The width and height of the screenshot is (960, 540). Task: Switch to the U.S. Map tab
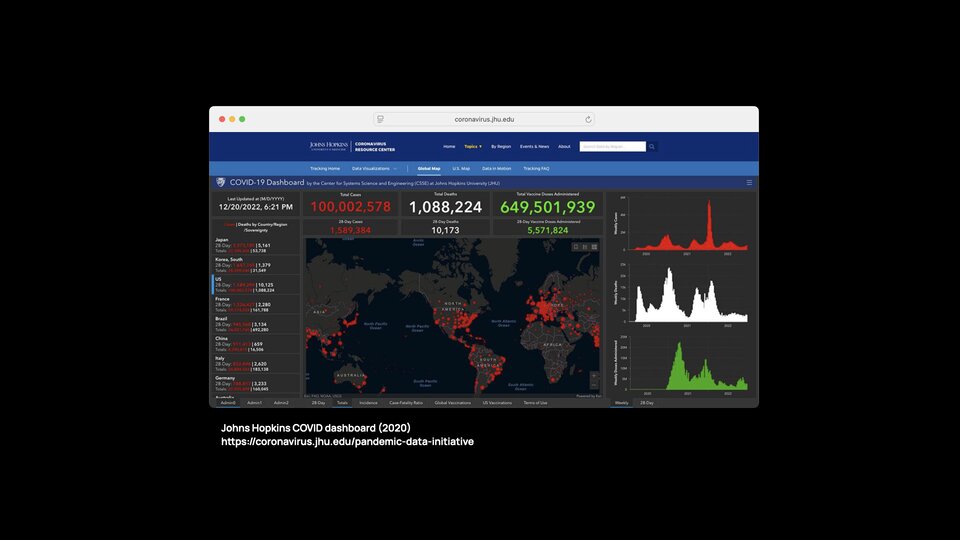click(461, 168)
